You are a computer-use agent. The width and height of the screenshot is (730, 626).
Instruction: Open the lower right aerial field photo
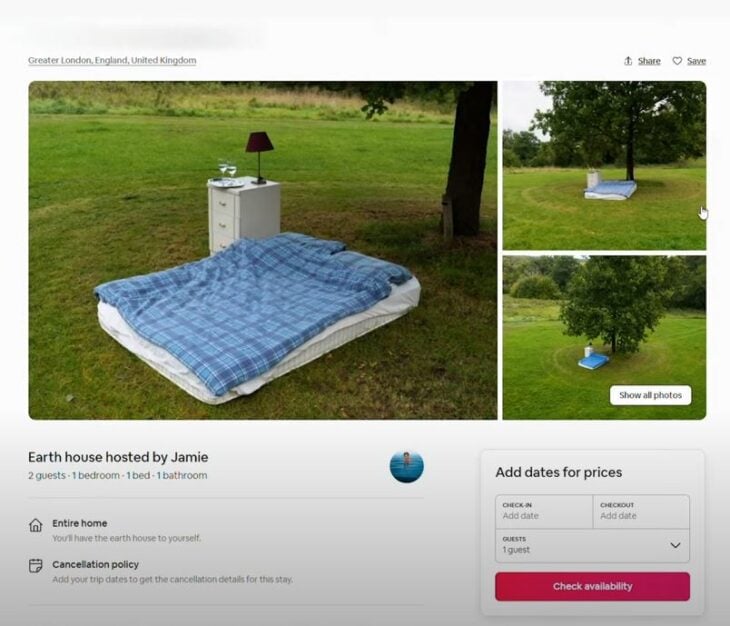click(x=604, y=337)
